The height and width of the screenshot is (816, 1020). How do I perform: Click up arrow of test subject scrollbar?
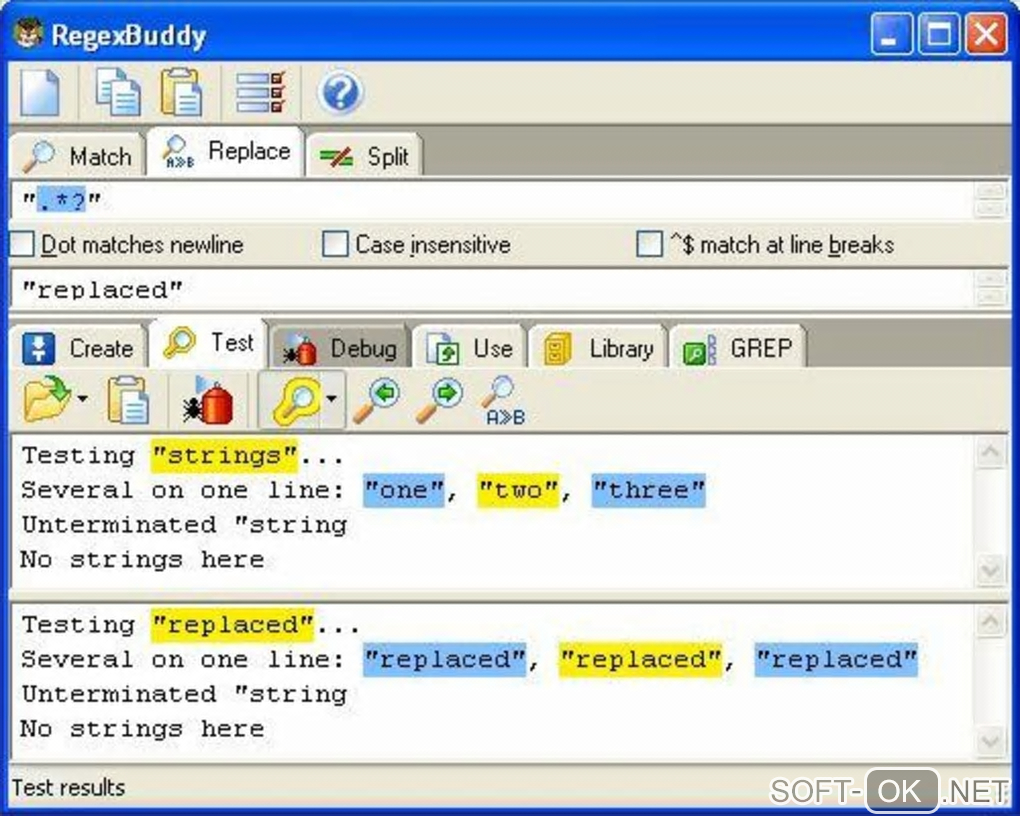tap(991, 452)
